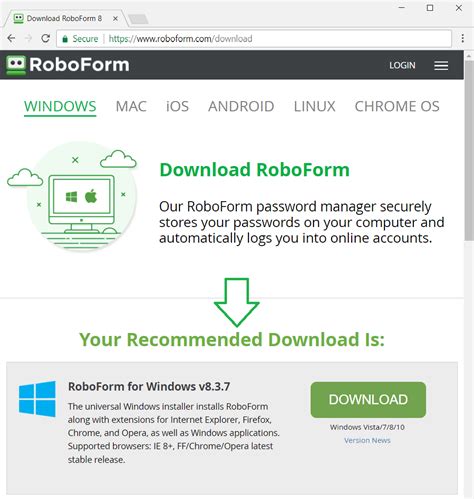Reload the page with the refresh icon
474x499 pixels.
(x=45, y=38)
